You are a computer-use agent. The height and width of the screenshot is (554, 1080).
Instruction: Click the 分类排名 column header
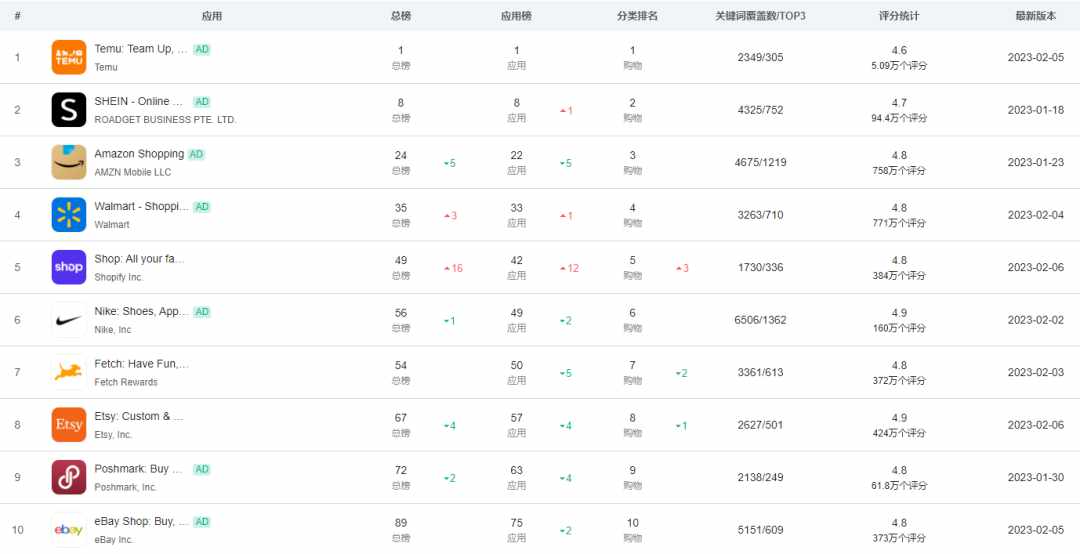(637, 16)
